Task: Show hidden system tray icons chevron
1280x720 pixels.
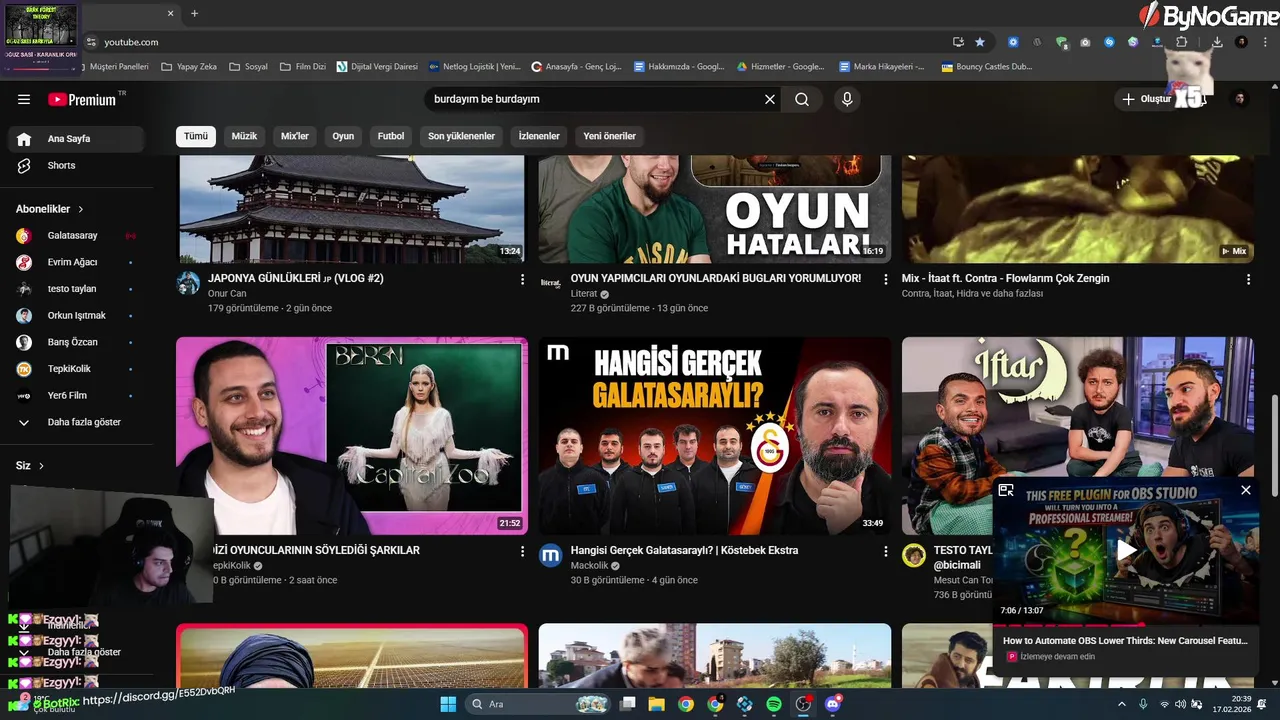Action: tap(1122, 704)
